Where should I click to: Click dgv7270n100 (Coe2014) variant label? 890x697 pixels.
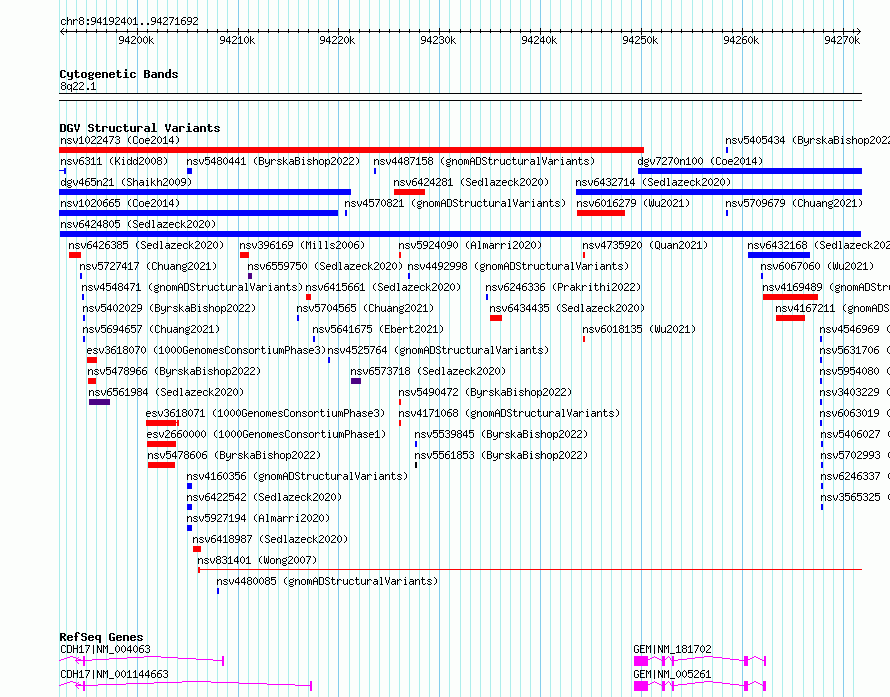pos(700,161)
